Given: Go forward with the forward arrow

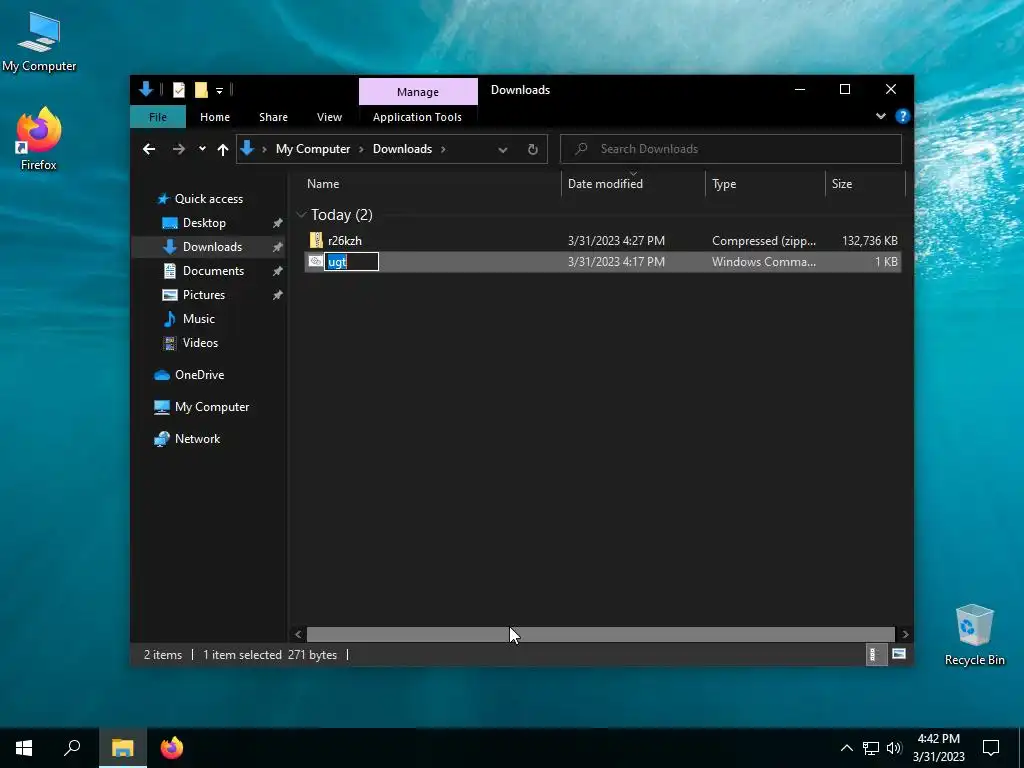Looking at the screenshot, I should [x=178, y=150].
